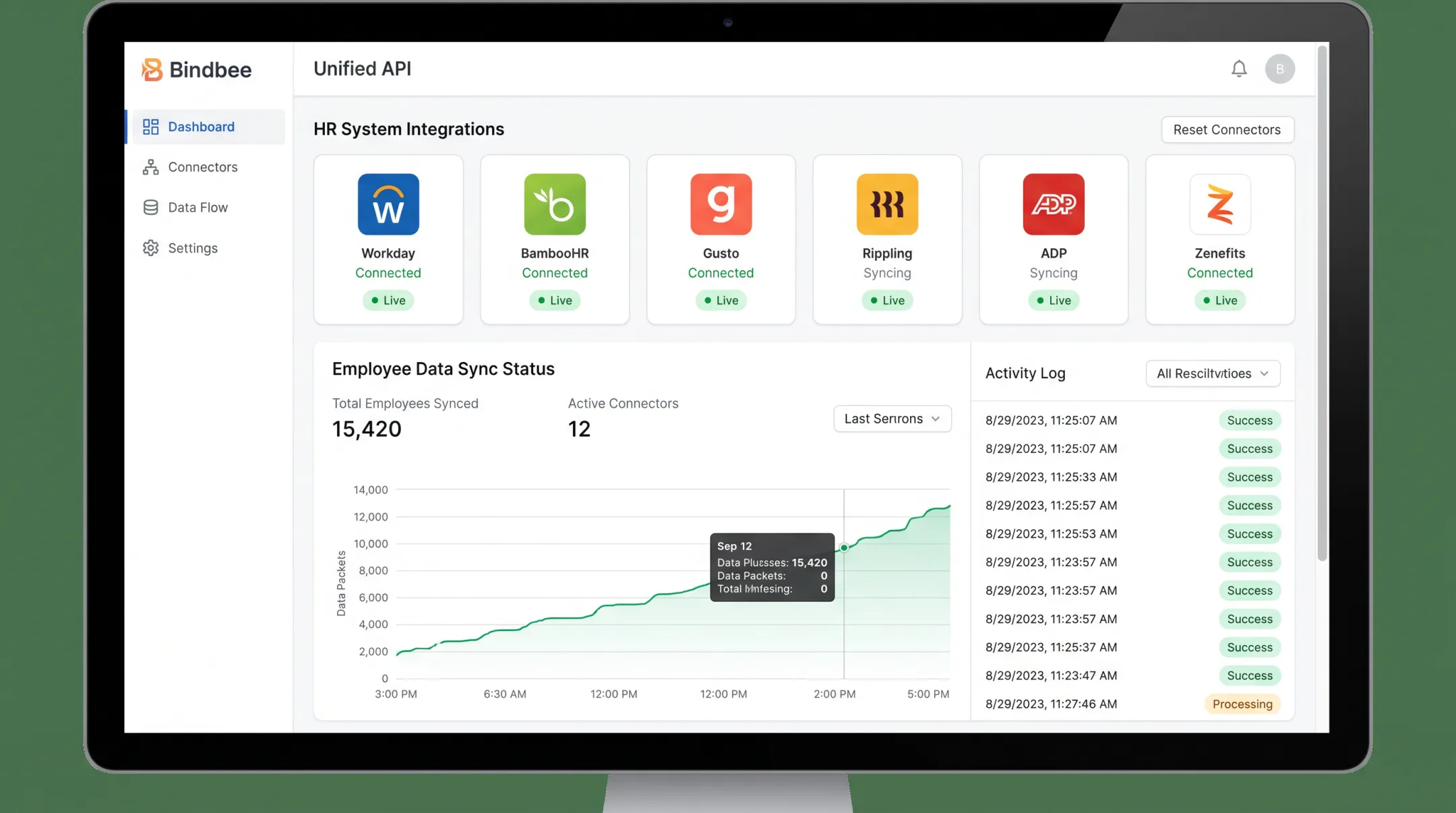Click the Bindbee logo icon
This screenshot has width=1456, height=813.
152,69
